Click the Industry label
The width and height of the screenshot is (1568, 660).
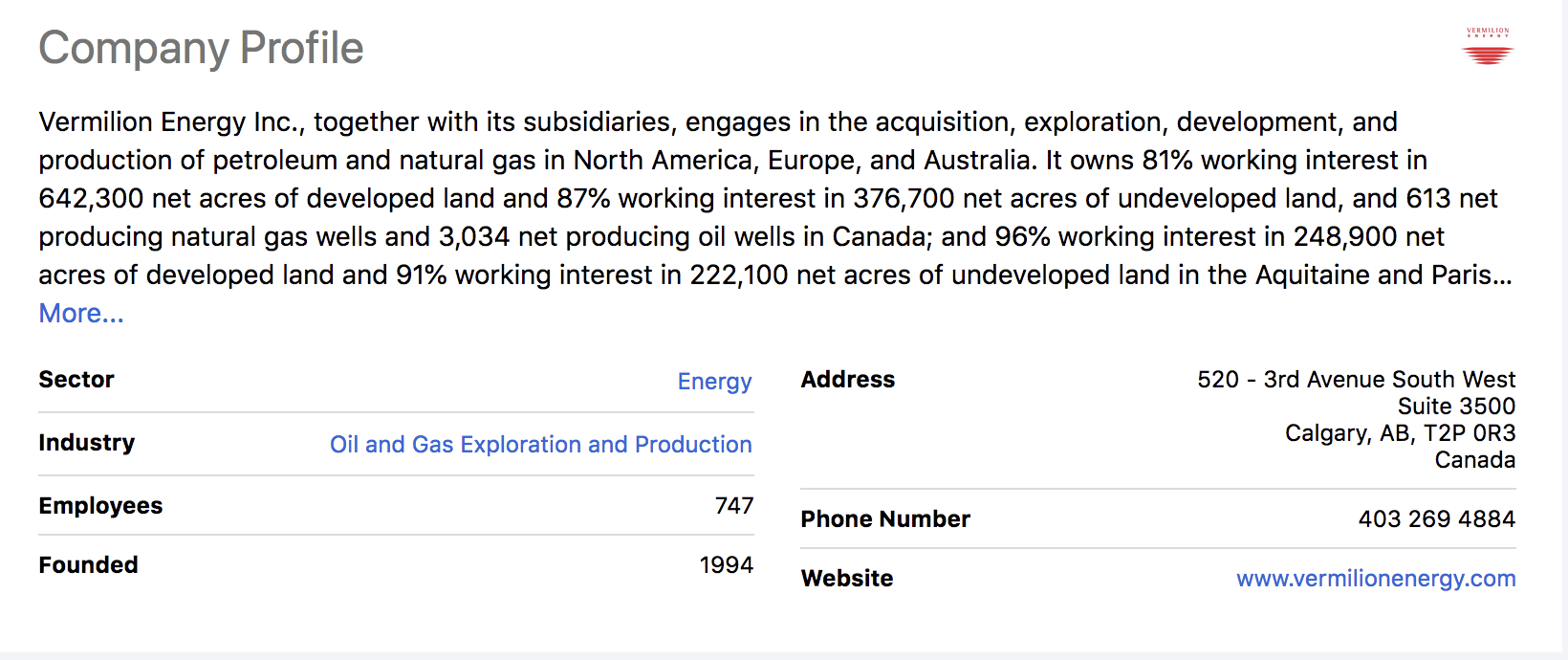(x=86, y=443)
